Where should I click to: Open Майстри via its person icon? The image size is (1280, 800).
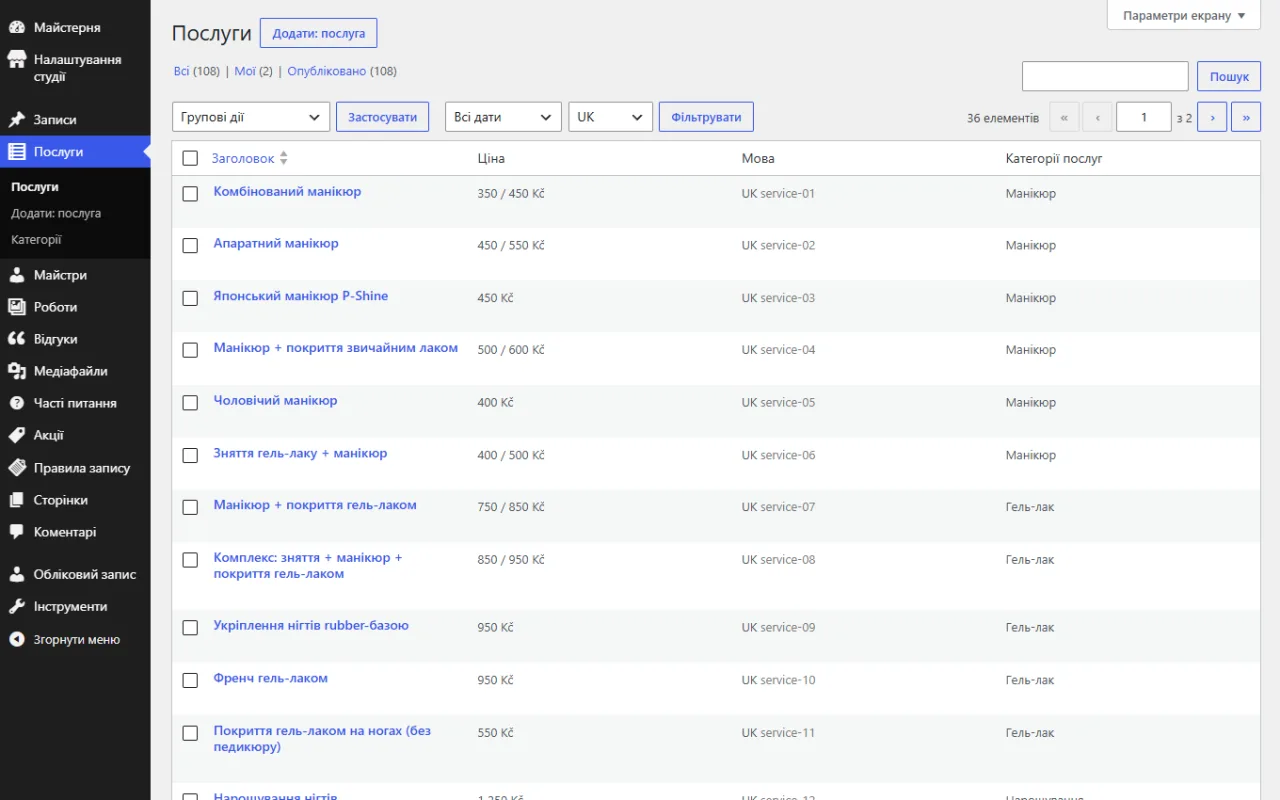click(x=17, y=275)
